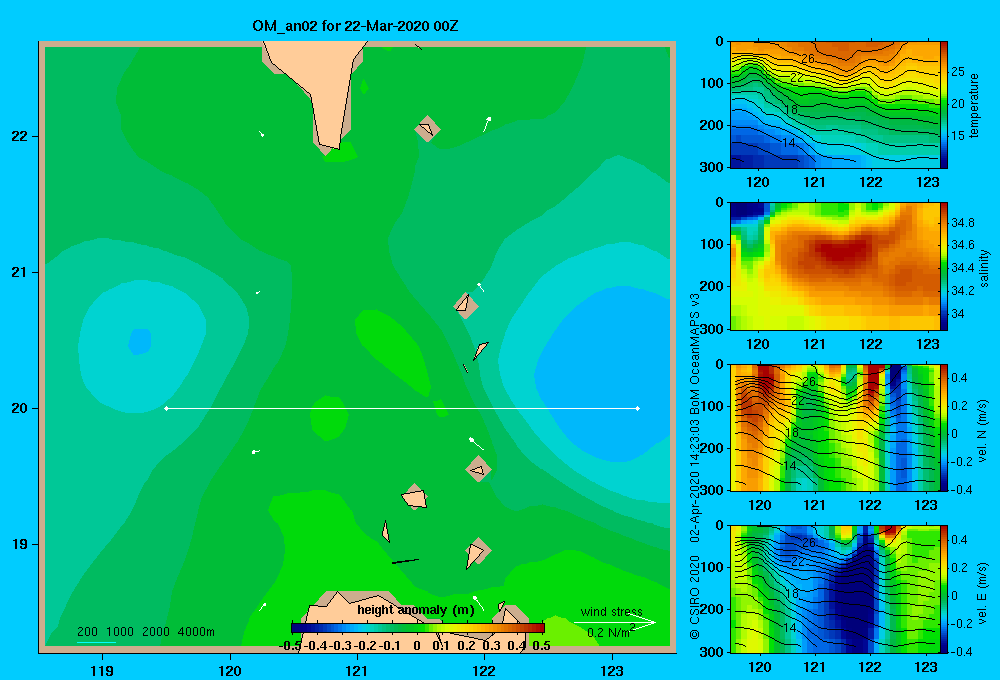Click the vertical 'temperature' colorbar label
This screenshot has height=680, width=1000.
point(974,105)
